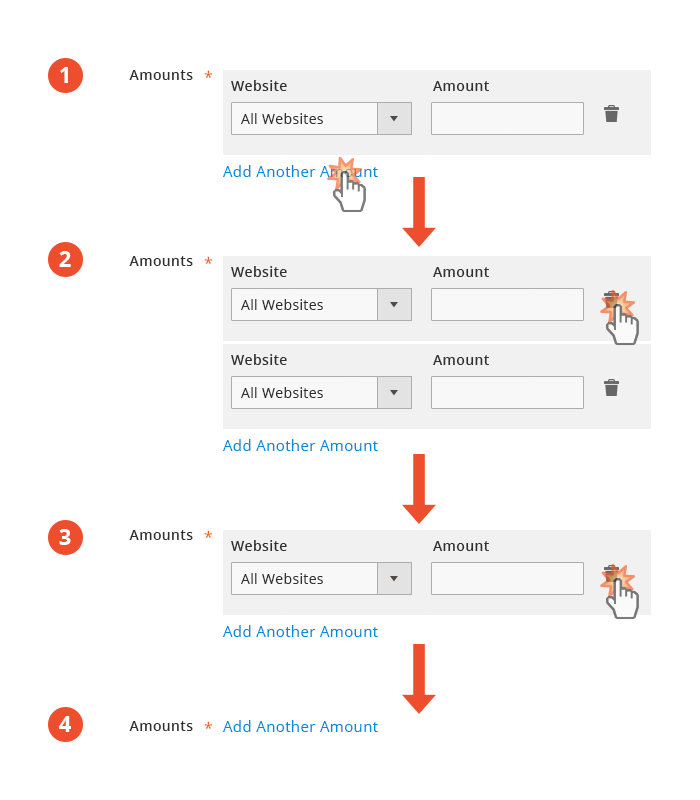The width and height of the screenshot is (700, 800).
Task: Delete the second amount row in step 2
Action: point(611,388)
